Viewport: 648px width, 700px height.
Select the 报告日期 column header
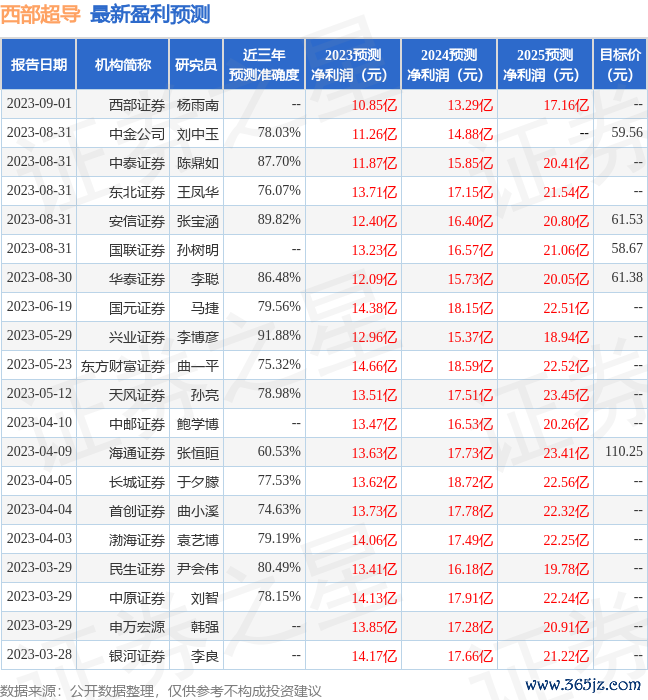pyautogui.click(x=39, y=64)
